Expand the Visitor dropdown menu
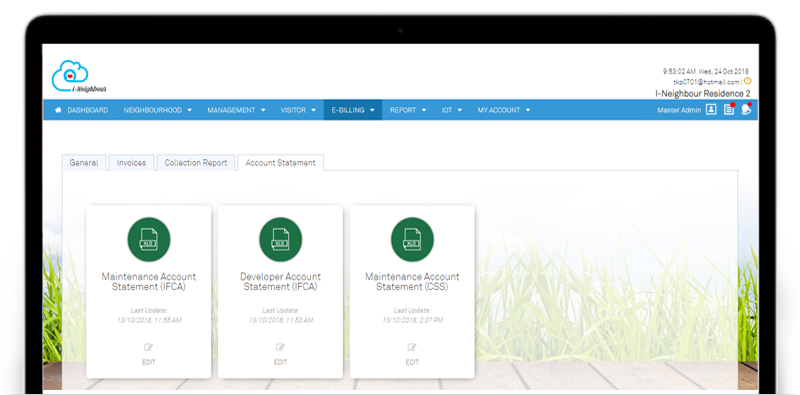Screen dimensions: 800x395 (298, 110)
